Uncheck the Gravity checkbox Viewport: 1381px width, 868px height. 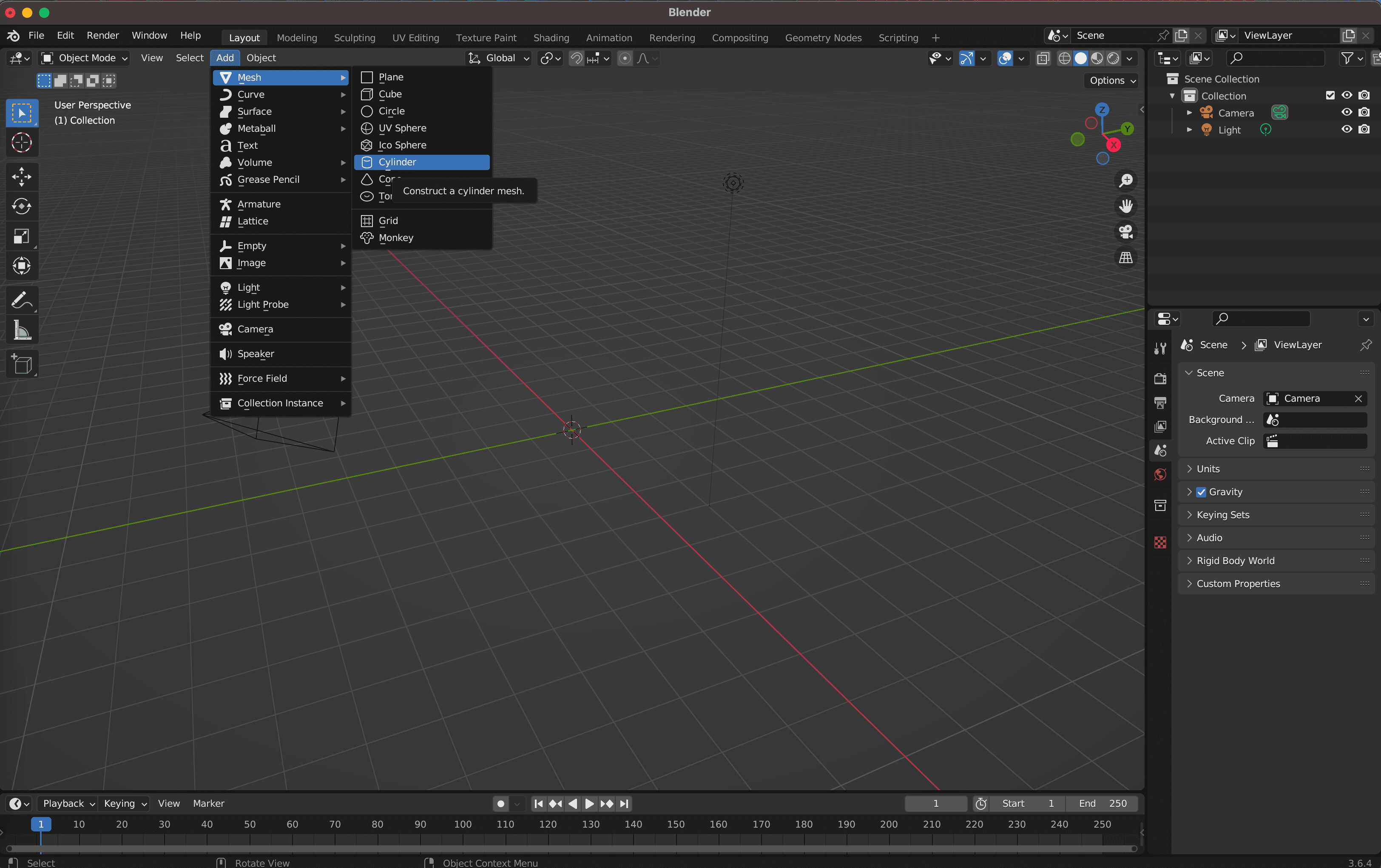point(1201,492)
